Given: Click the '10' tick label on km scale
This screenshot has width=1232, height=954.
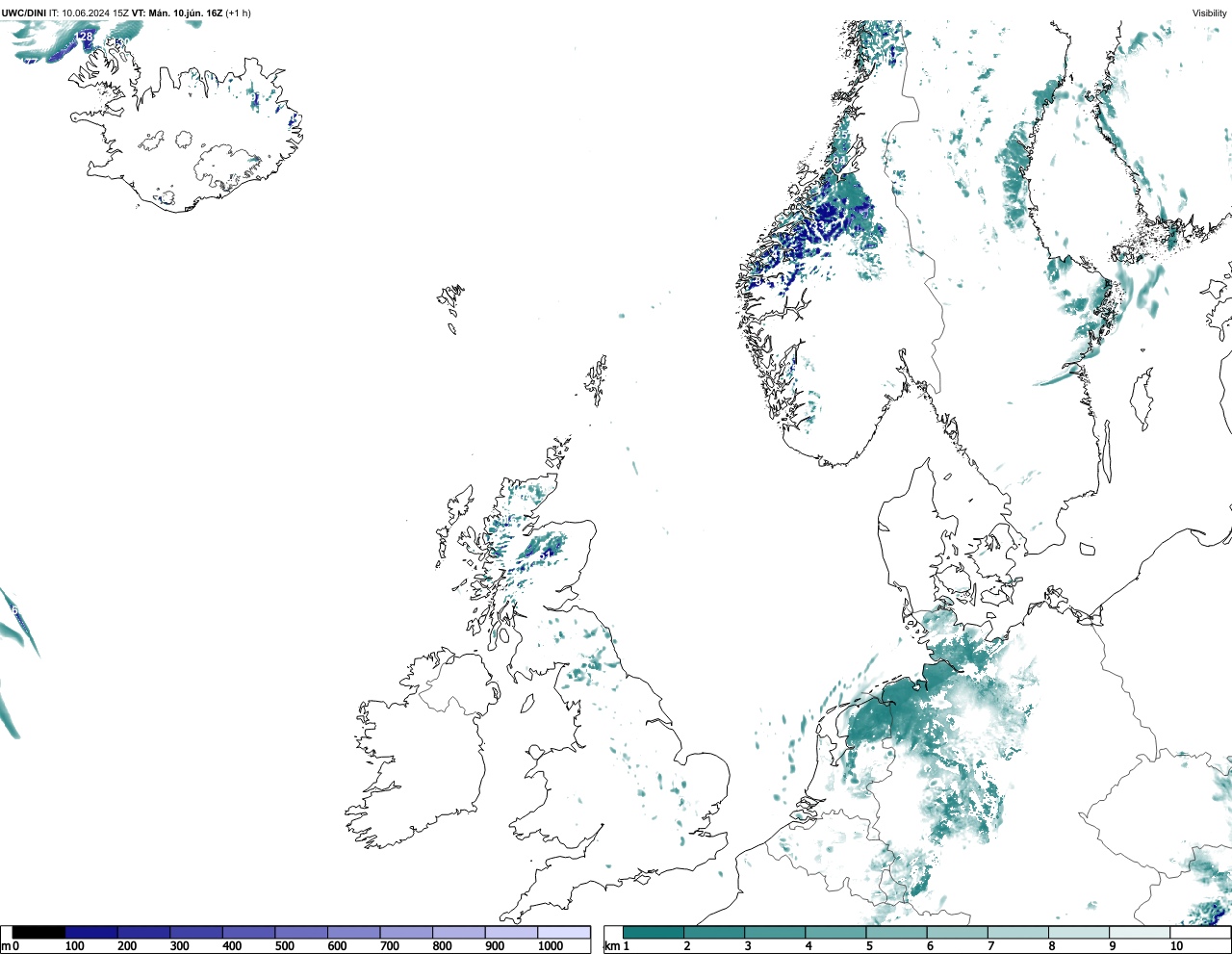Looking at the screenshot, I should [1176, 946].
